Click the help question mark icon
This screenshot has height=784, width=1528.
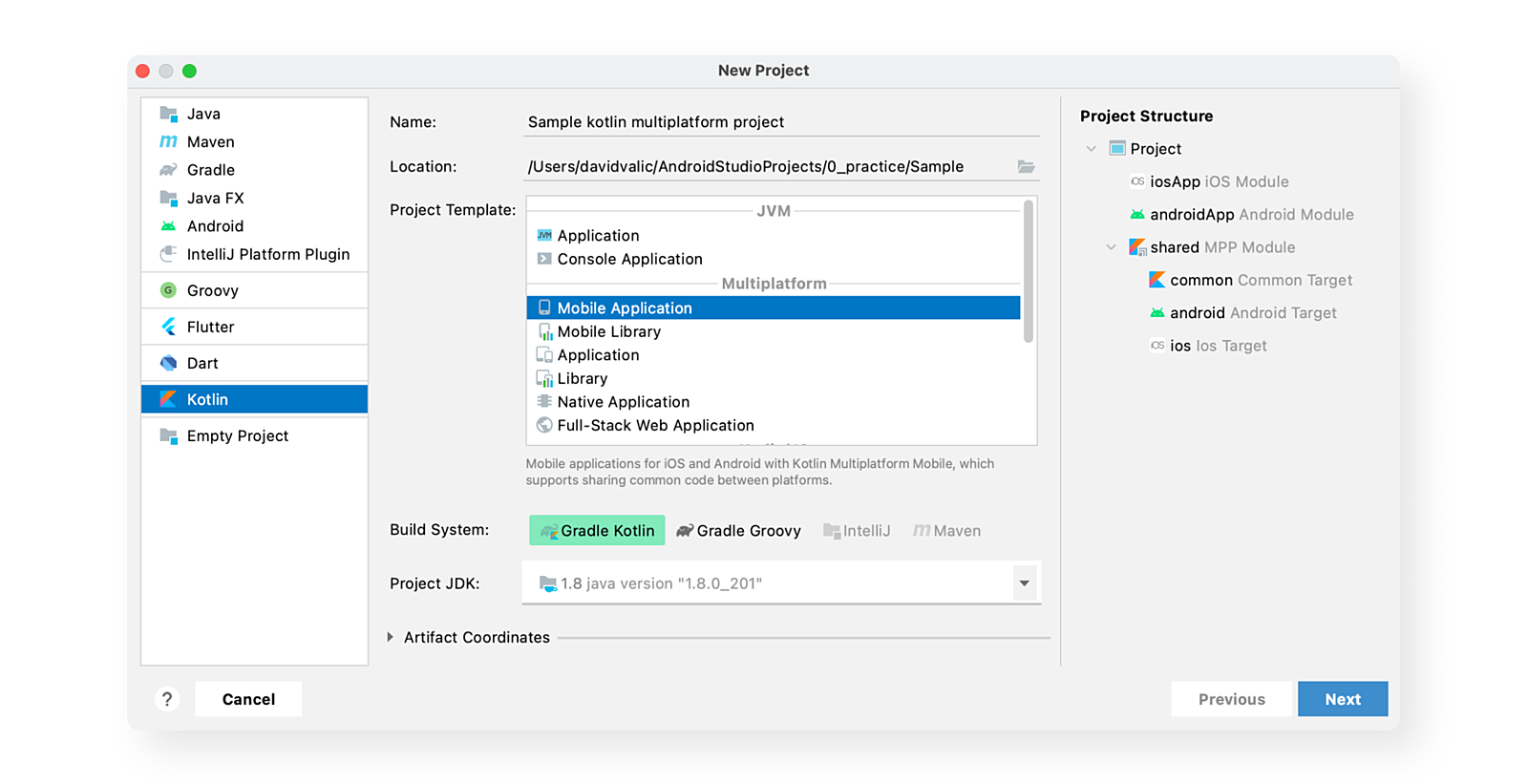(x=167, y=699)
